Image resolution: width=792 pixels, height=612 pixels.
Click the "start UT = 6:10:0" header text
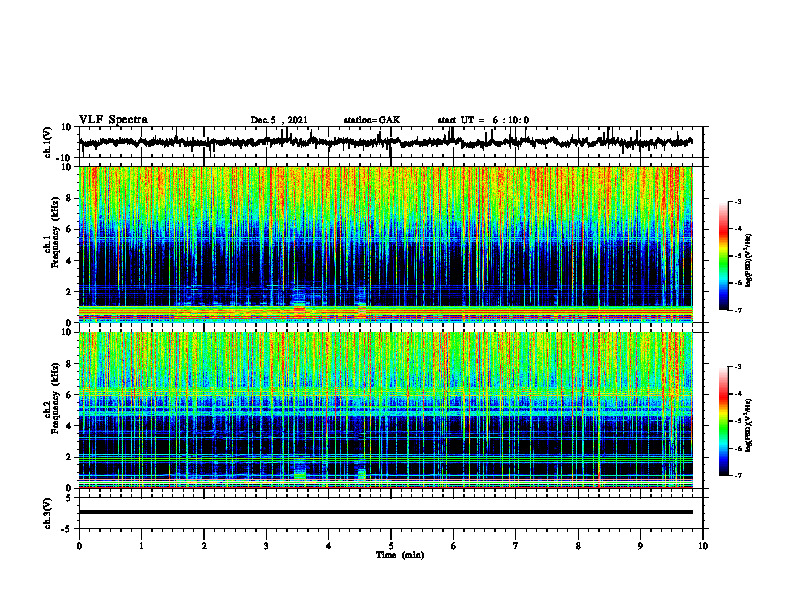pos(483,120)
